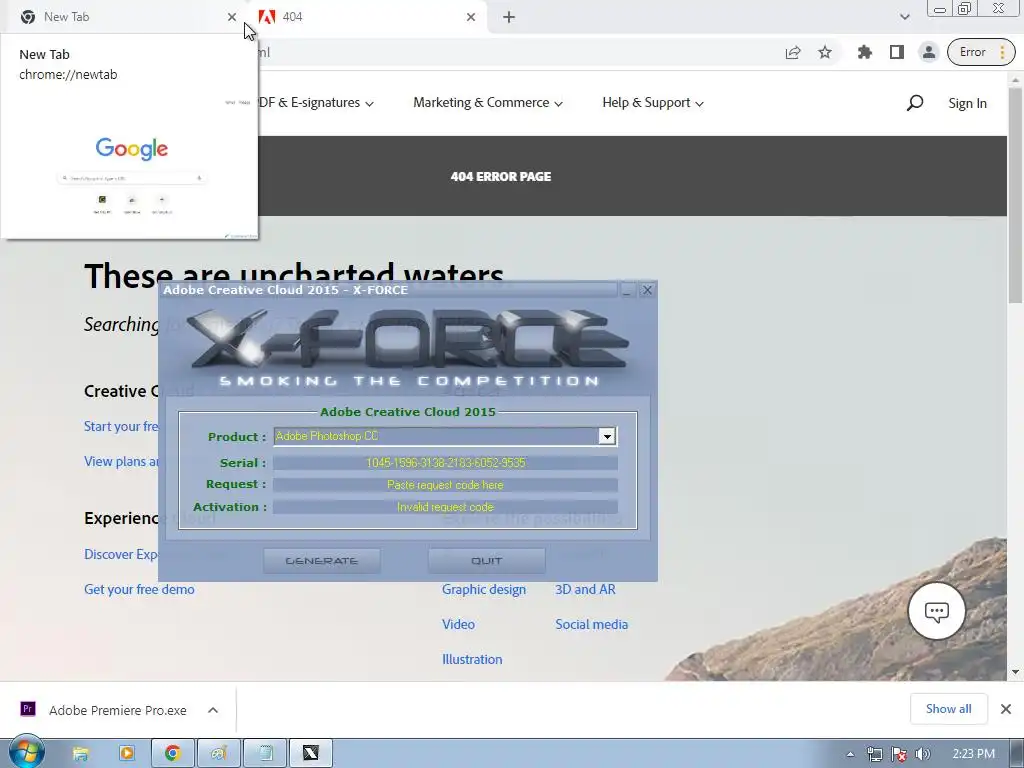Open downloaded Adobe Premiere Pro.exe
This screenshot has height=768, width=1024.
coord(104,710)
